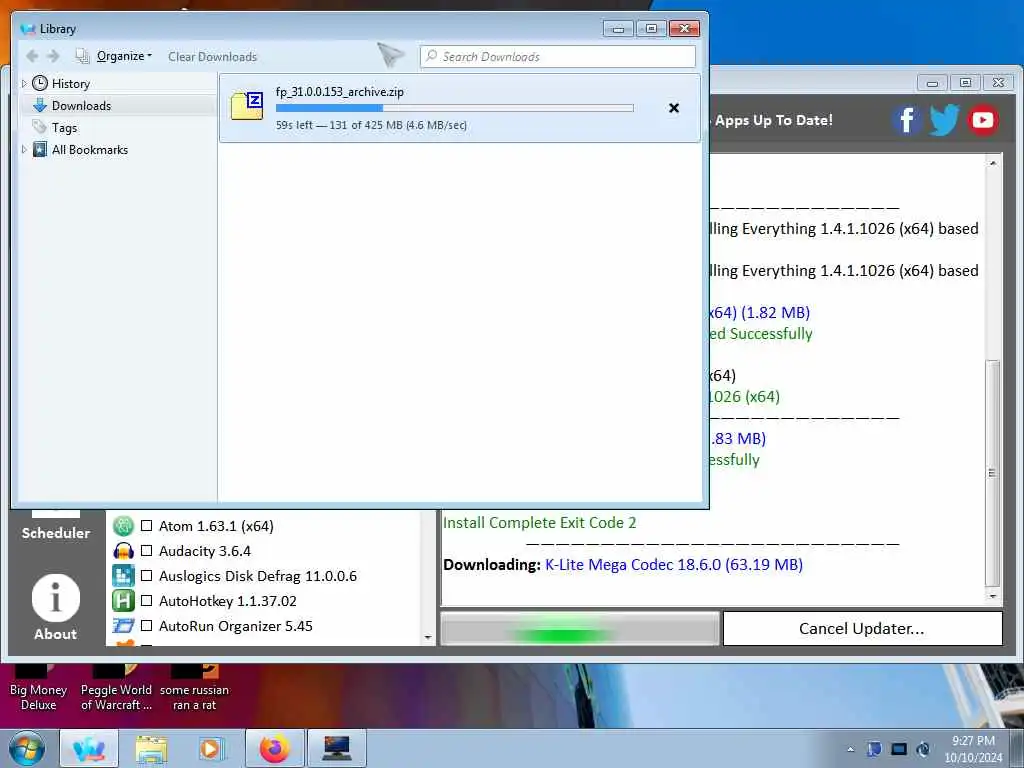Click the Library forward arrow
The image size is (1024, 768).
pyautogui.click(x=54, y=57)
